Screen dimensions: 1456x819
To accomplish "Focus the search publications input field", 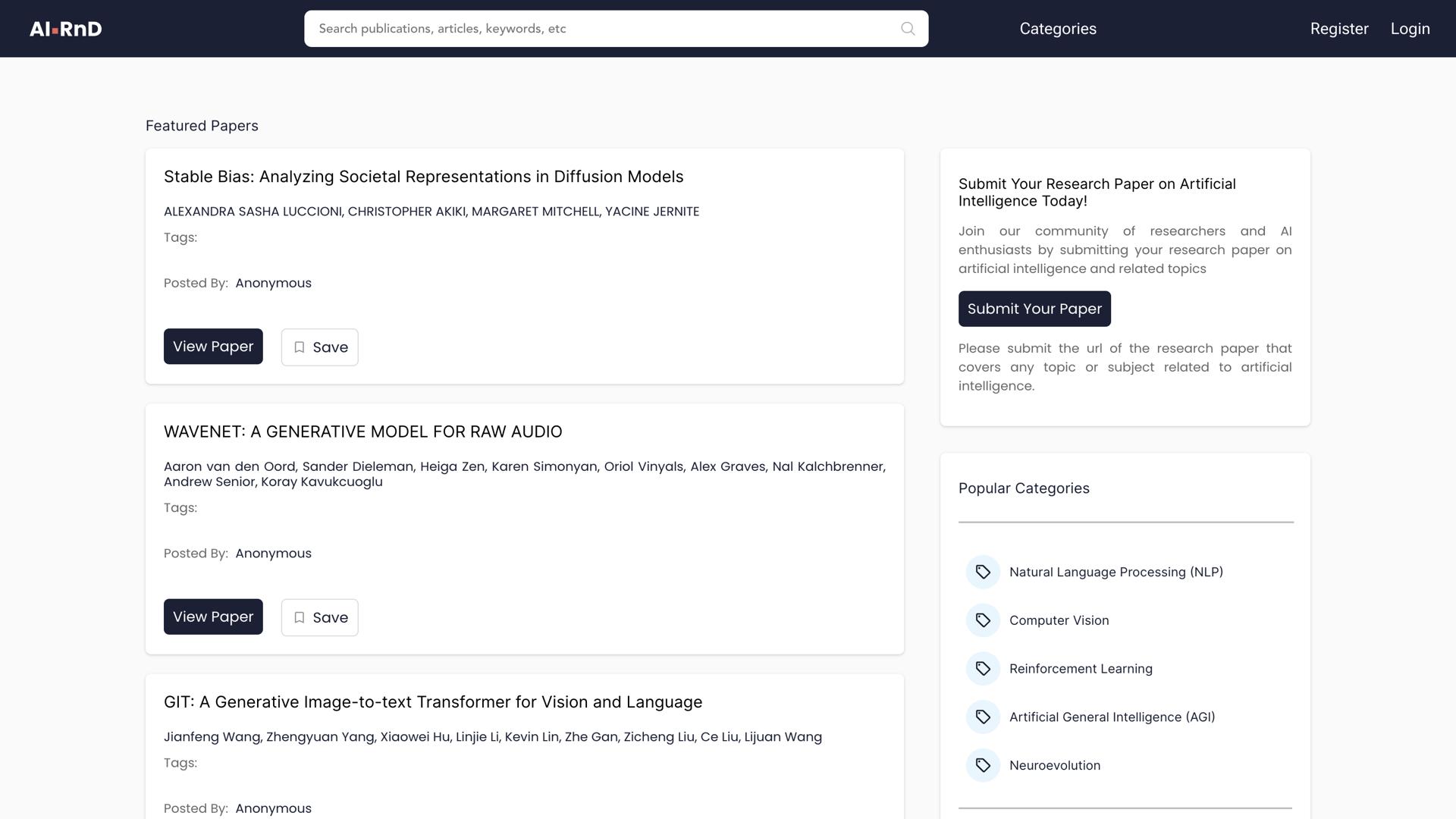I will click(599, 29).
